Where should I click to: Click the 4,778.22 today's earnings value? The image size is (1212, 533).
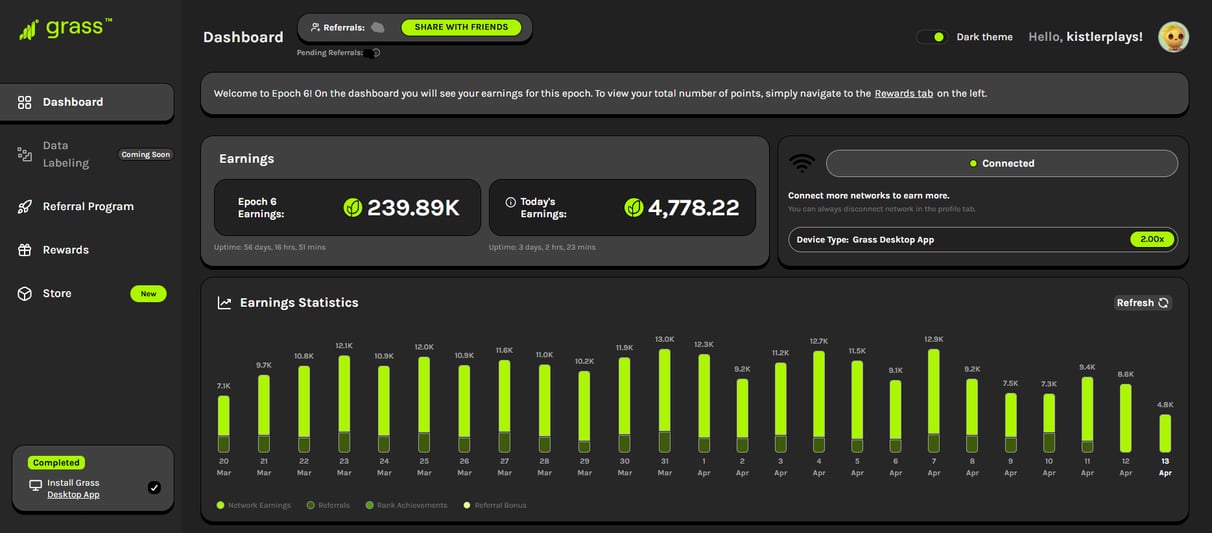click(694, 208)
